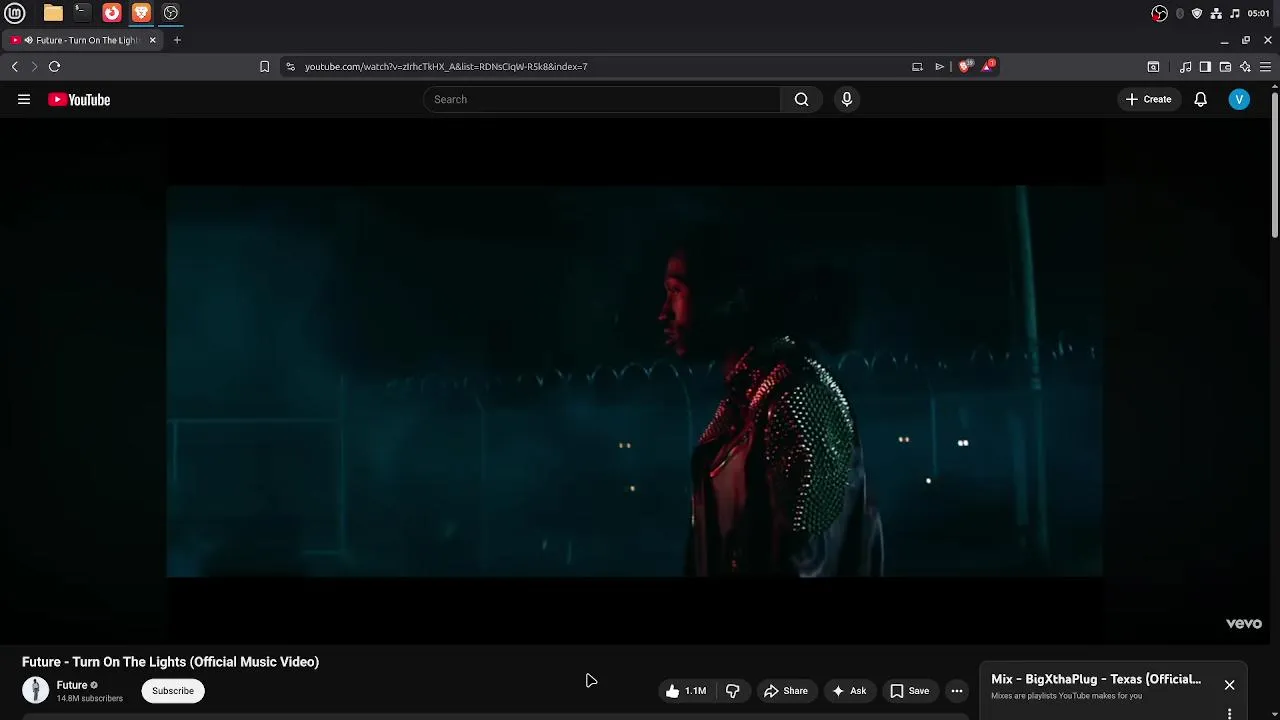Click the magnifier search button
1280x720 pixels.
pyautogui.click(x=801, y=99)
